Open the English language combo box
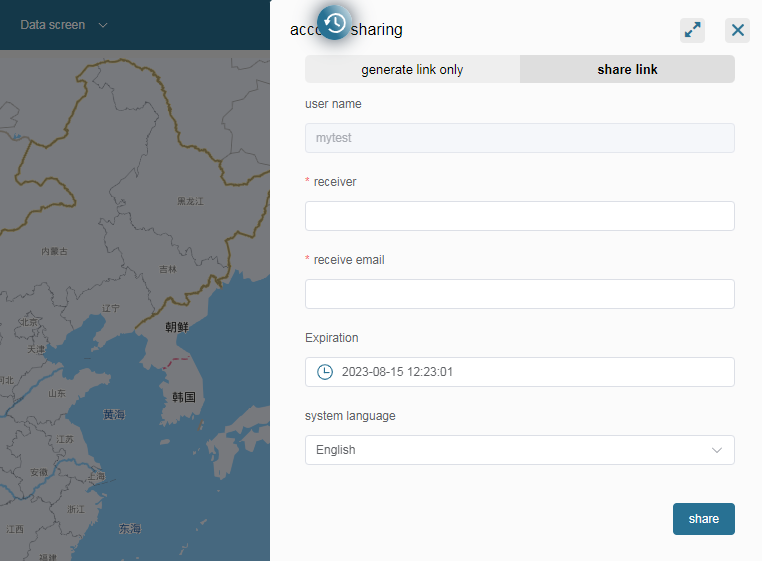Screen dimensions: 762x561 (x=519, y=450)
